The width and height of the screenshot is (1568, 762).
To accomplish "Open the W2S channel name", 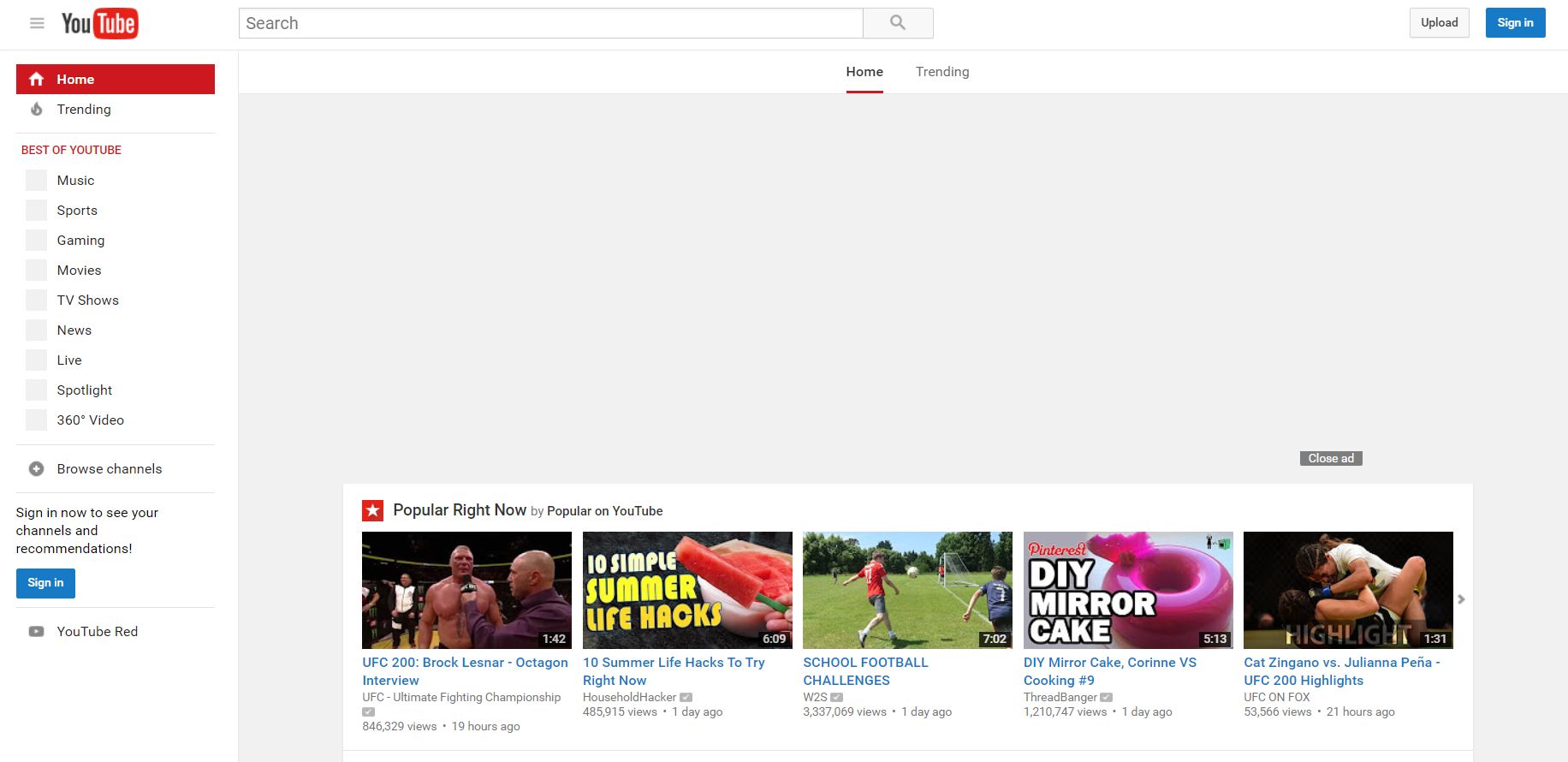I will [815, 698].
